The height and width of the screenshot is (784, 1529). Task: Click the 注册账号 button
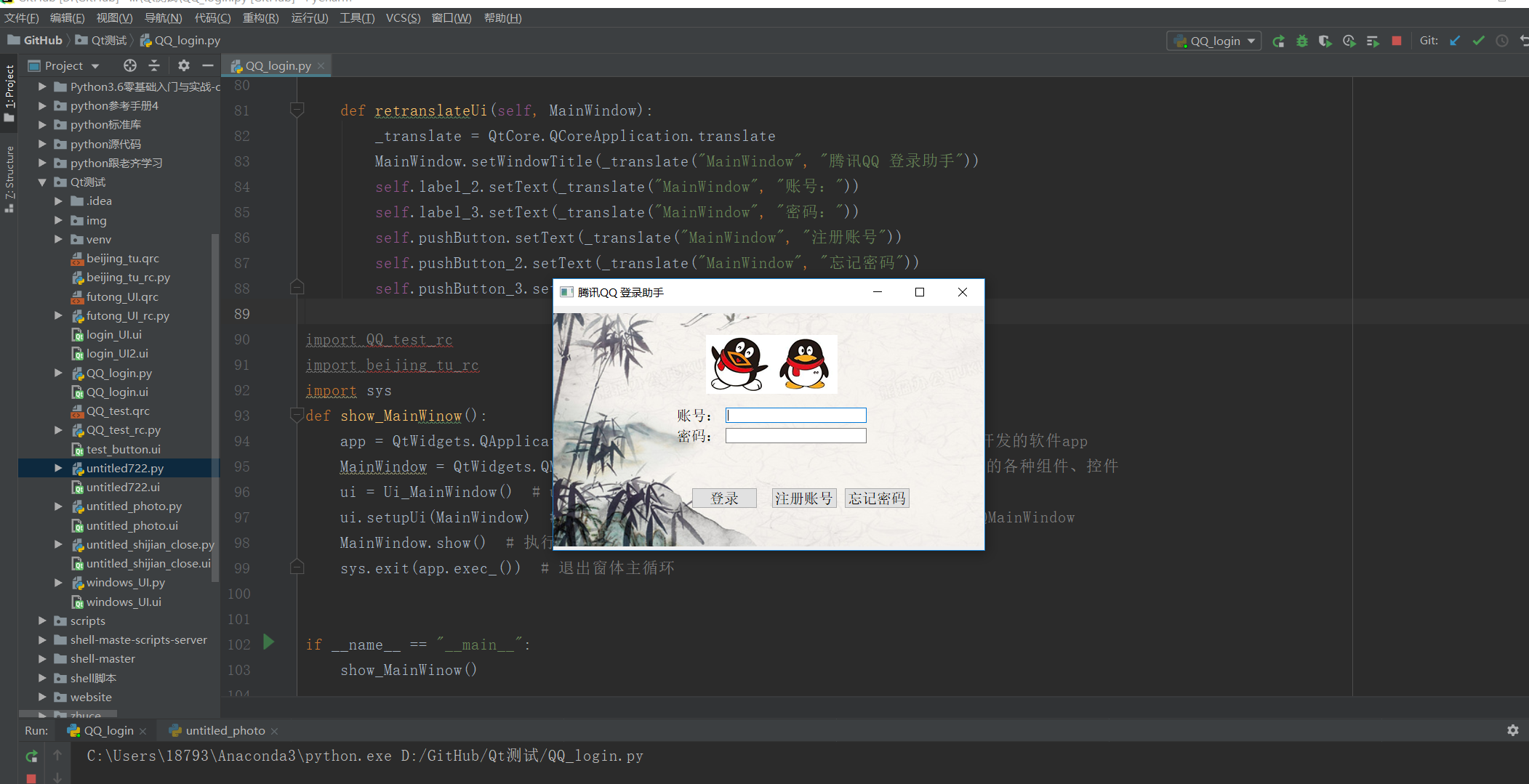click(803, 498)
